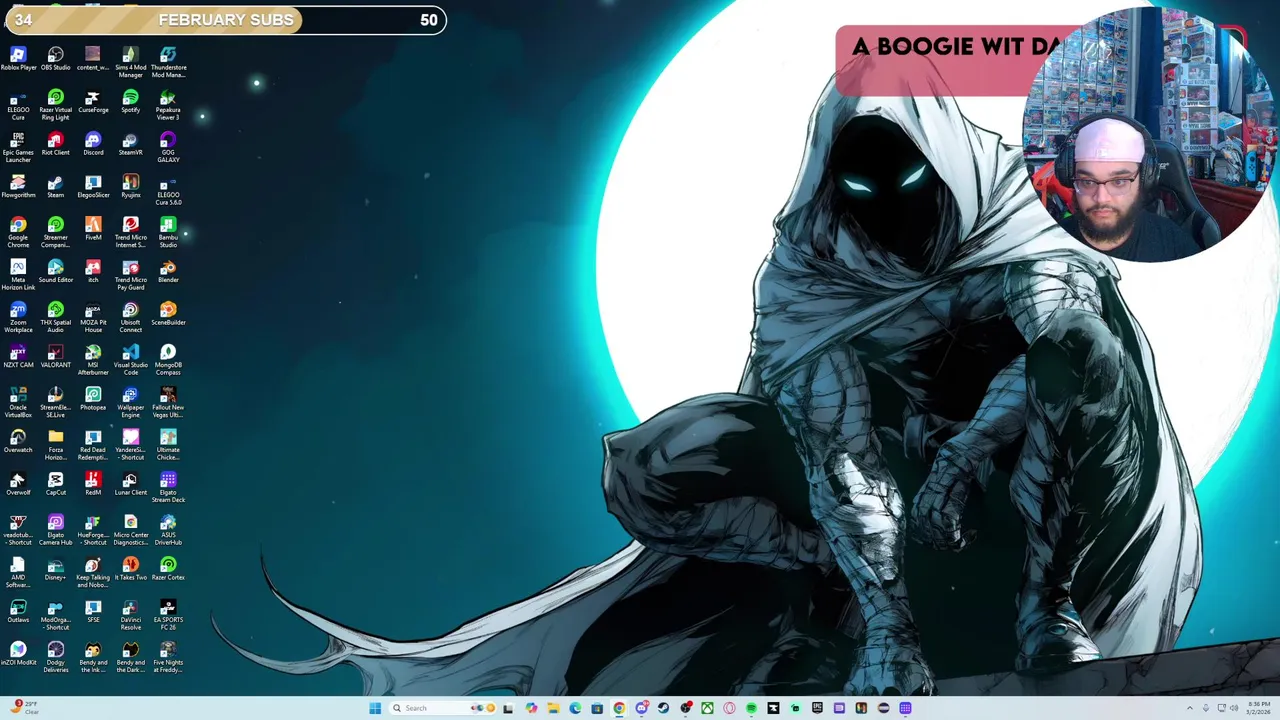This screenshot has width=1280, height=720.
Task: Select the Visual Studio Code shortcut
Action: pyautogui.click(x=130, y=360)
